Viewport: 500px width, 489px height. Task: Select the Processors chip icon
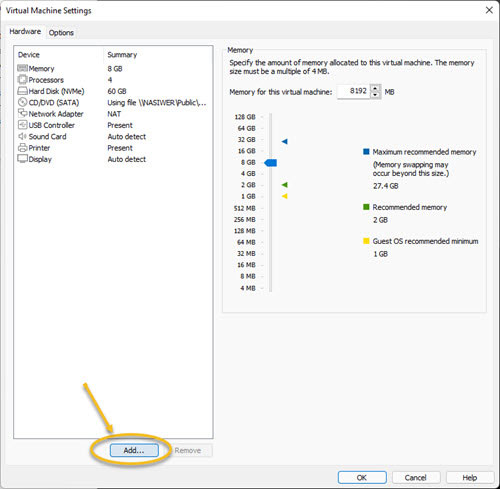coord(22,80)
